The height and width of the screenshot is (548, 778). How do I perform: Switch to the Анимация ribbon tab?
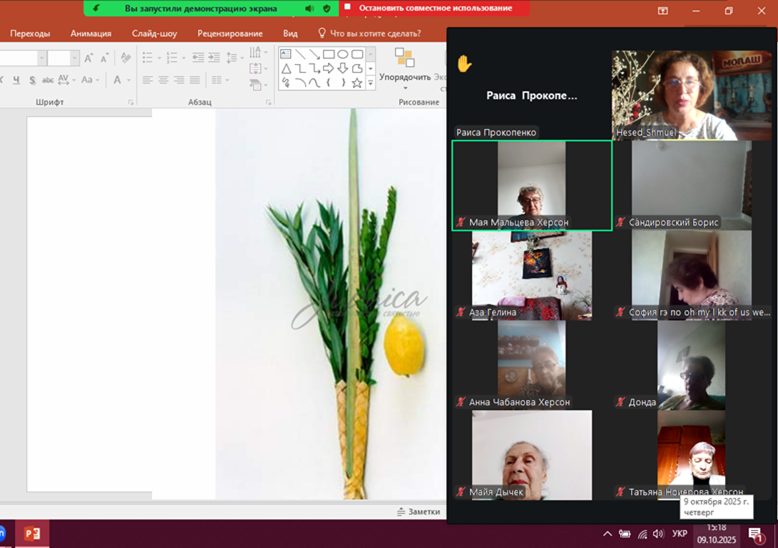pos(90,33)
